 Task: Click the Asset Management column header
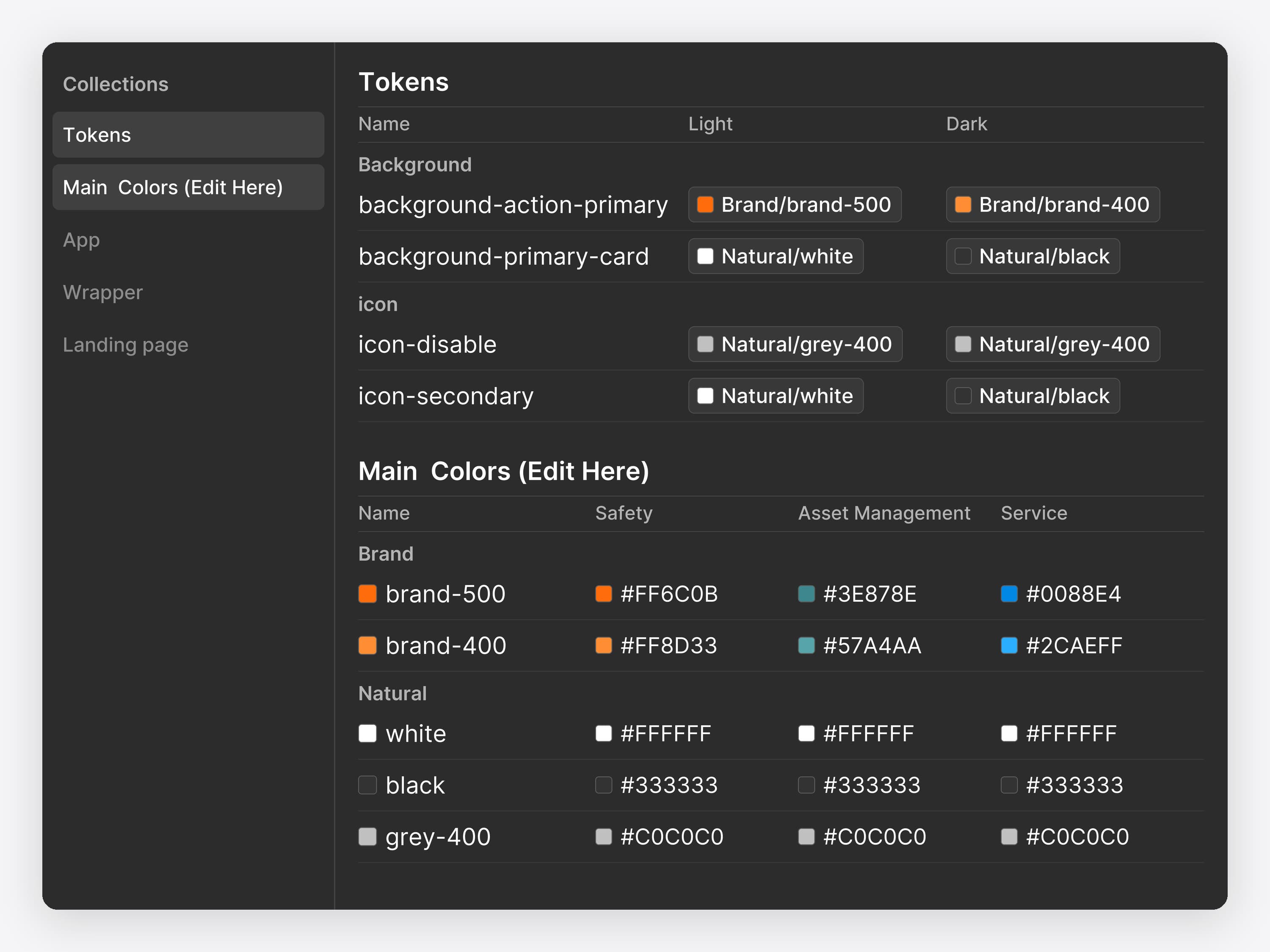(x=884, y=513)
